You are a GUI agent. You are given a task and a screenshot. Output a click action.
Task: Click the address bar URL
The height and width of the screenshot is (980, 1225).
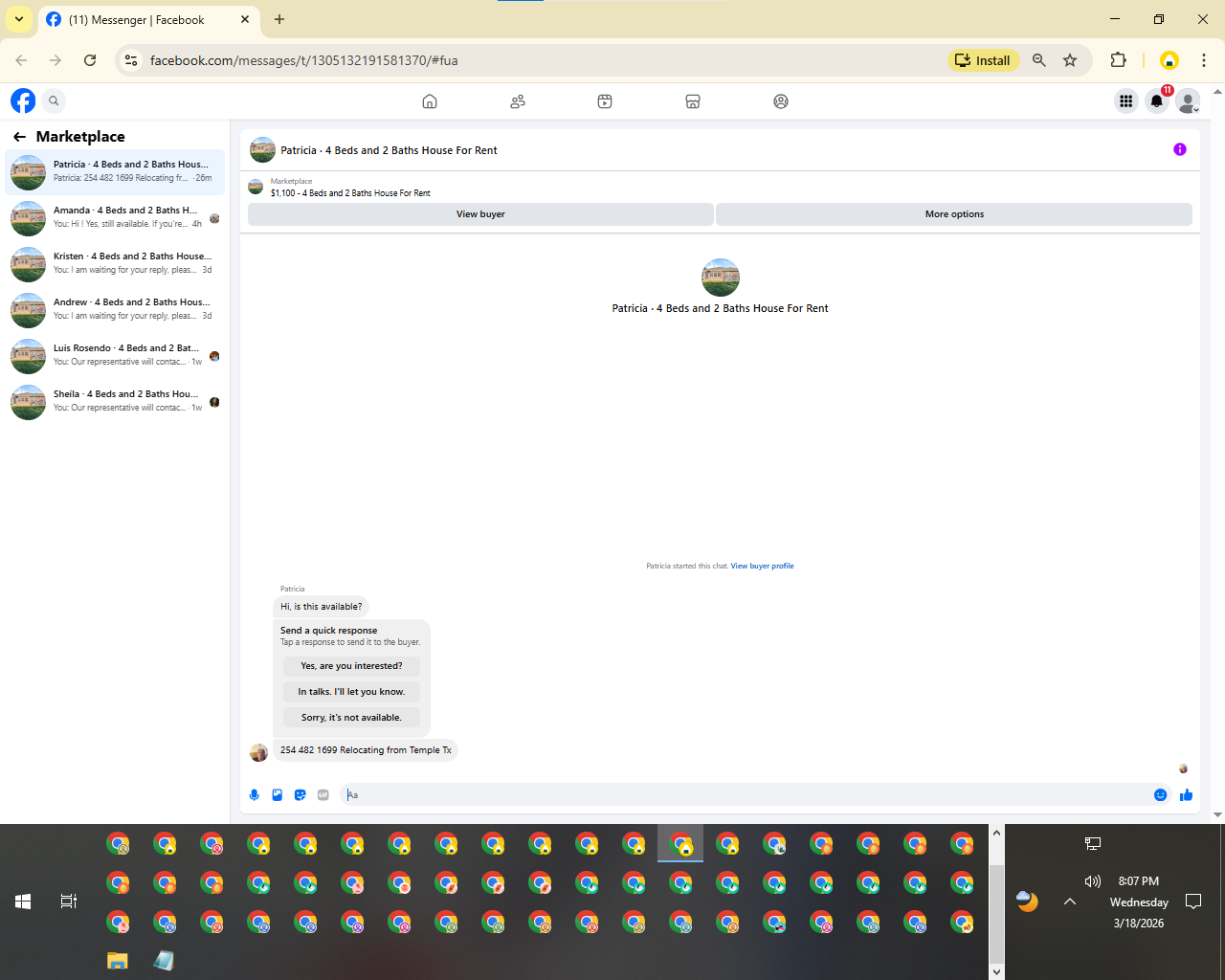click(x=303, y=60)
